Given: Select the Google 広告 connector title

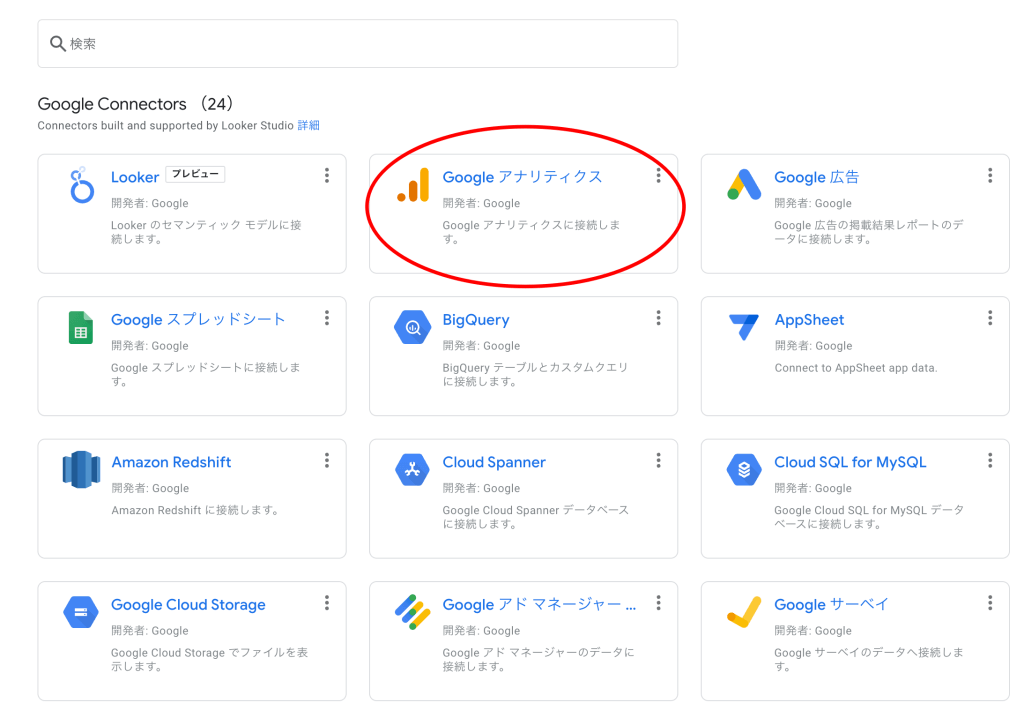Looking at the screenshot, I should pos(816,177).
